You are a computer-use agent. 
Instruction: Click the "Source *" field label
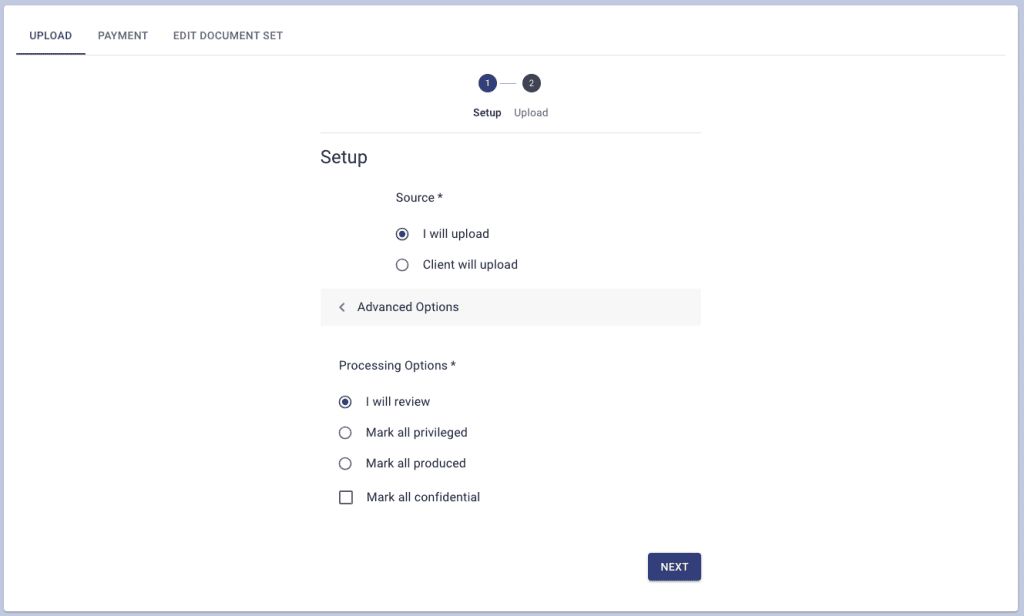(419, 198)
